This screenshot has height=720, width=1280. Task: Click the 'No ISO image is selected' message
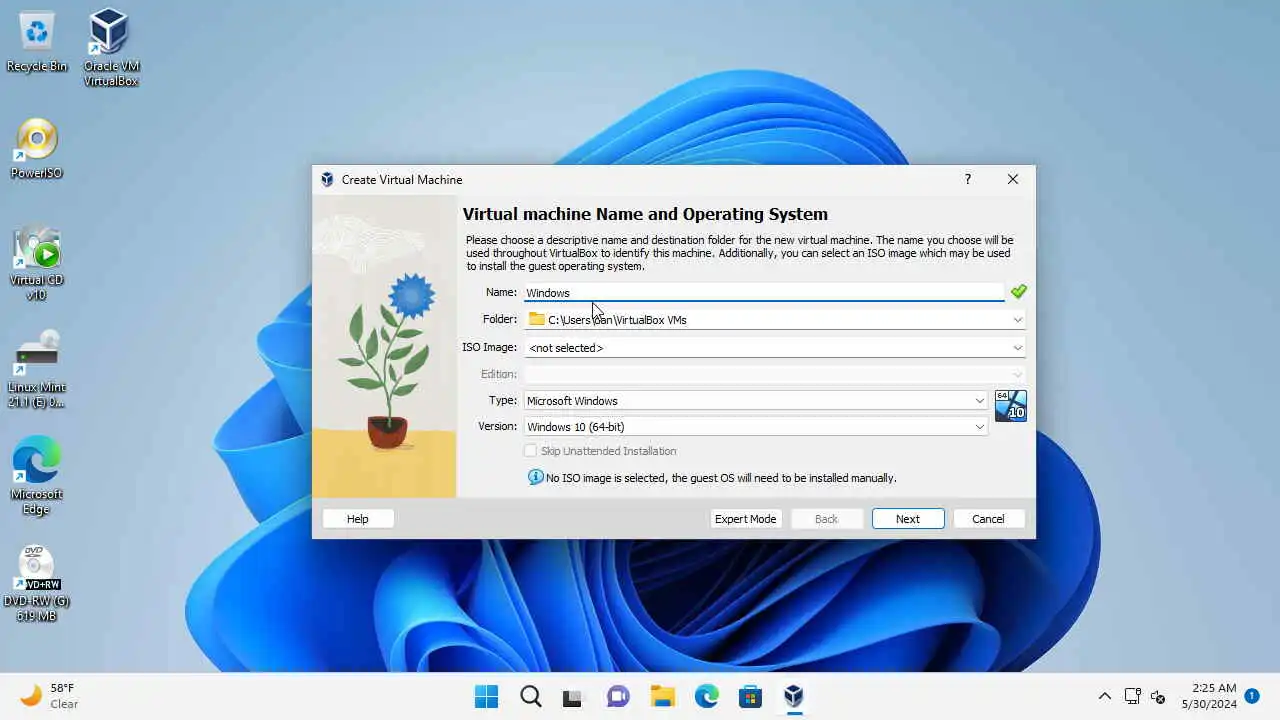point(721,478)
